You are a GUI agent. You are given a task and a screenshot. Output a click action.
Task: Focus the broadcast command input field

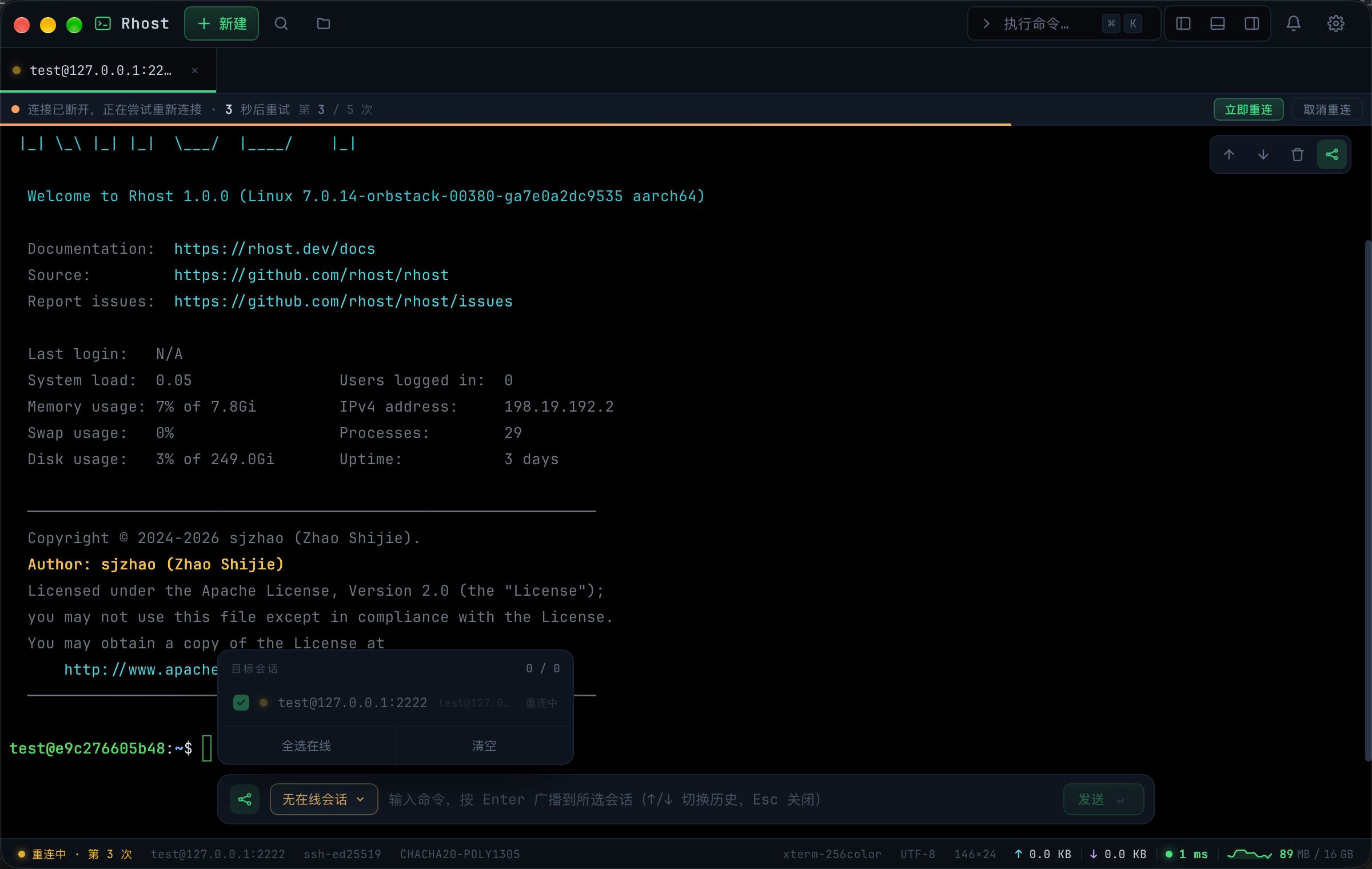[x=720, y=799]
